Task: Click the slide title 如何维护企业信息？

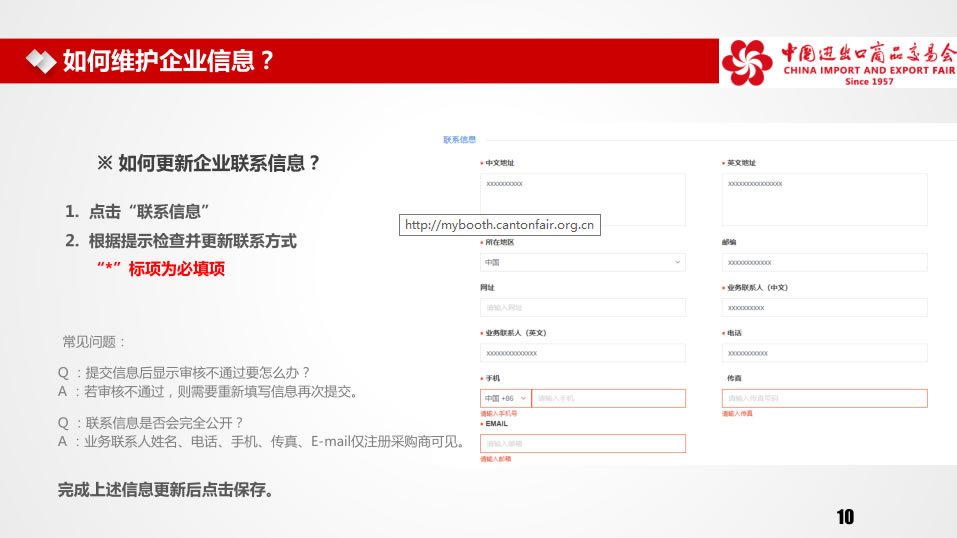Action: pos(169,60)
